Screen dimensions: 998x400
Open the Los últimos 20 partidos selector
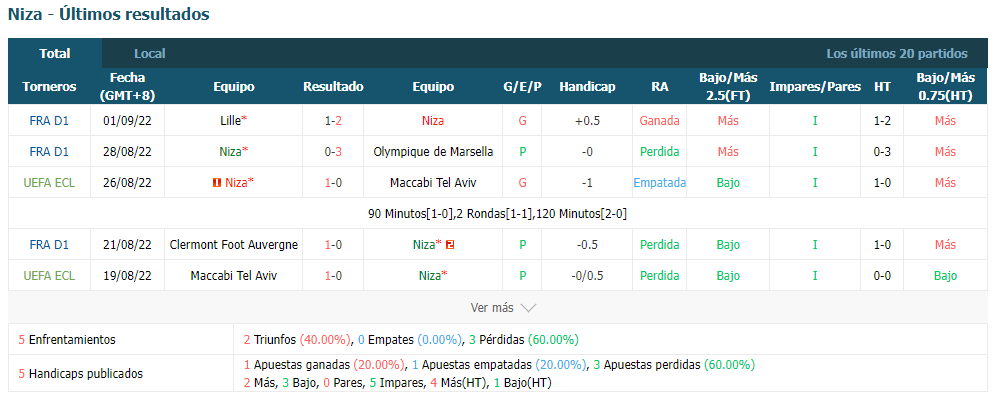coord(897,54)
